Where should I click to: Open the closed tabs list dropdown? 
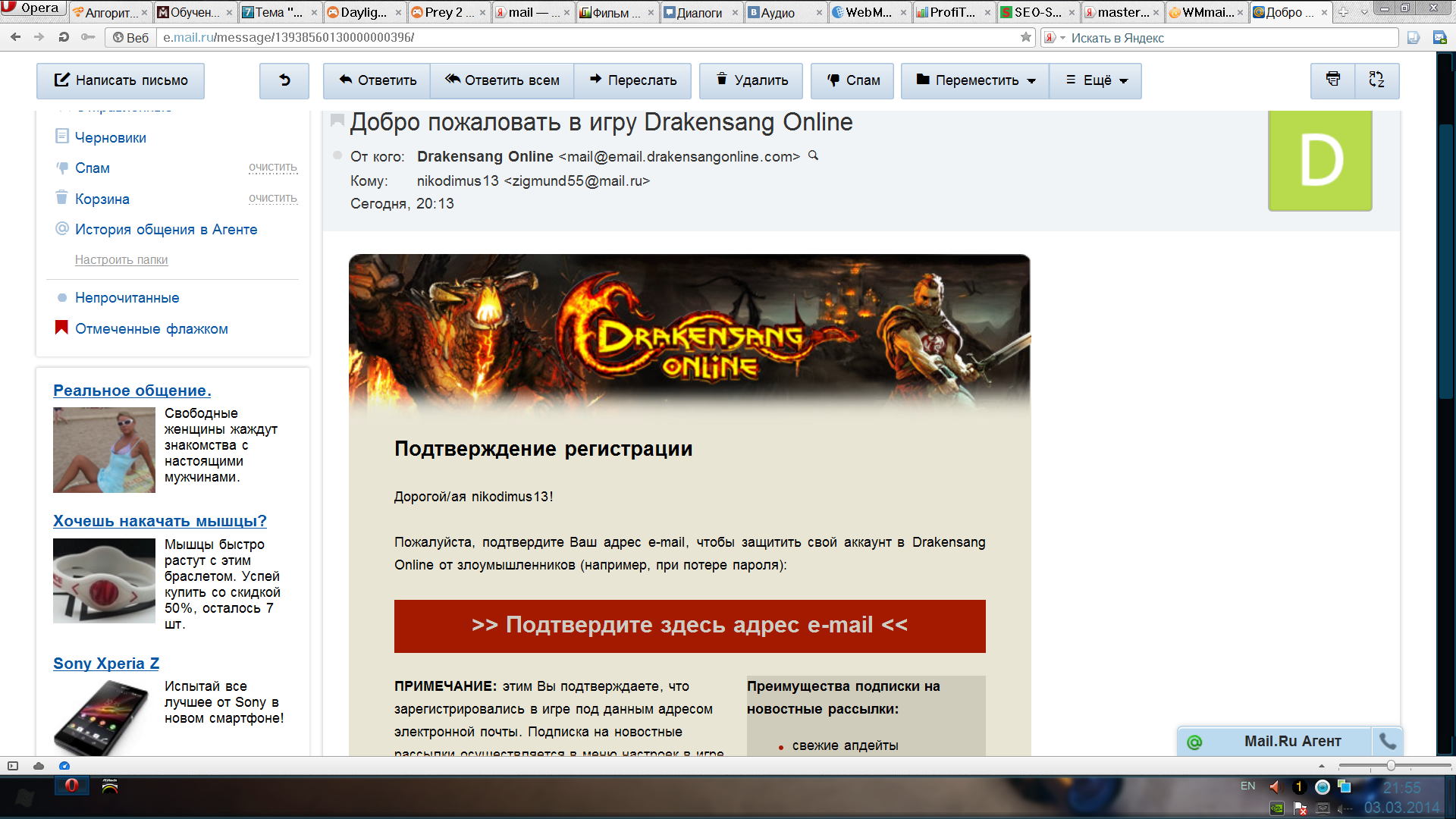point(1364,13)
